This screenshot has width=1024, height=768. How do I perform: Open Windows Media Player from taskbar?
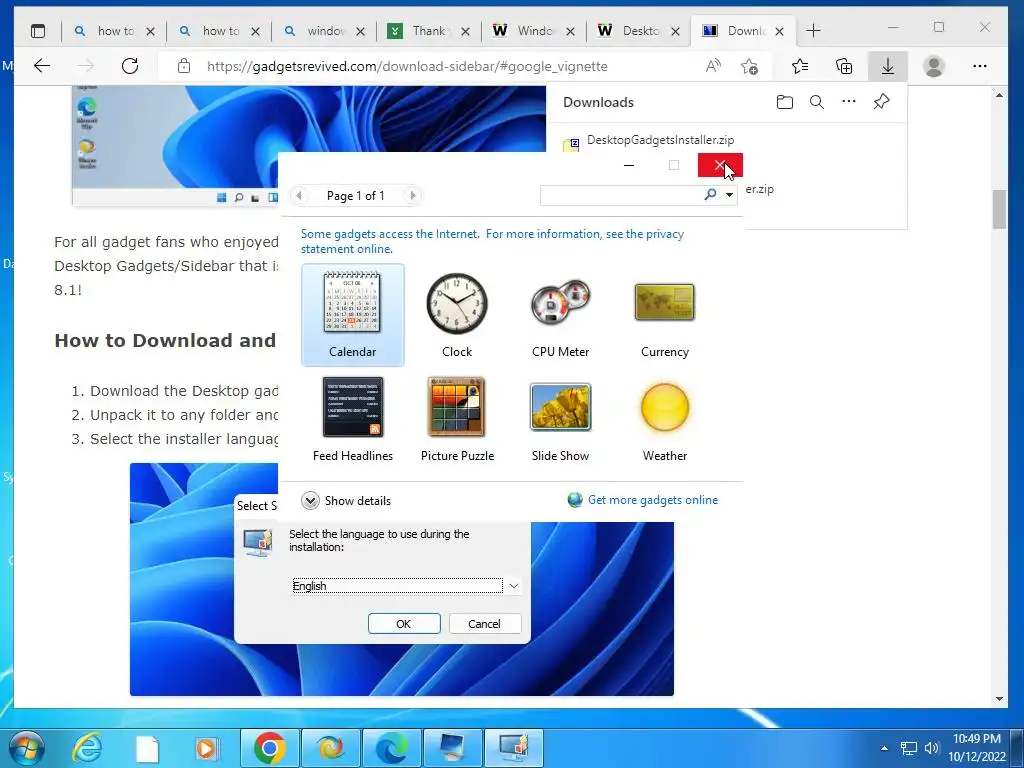pyautogui.click(x=207, y=748)
